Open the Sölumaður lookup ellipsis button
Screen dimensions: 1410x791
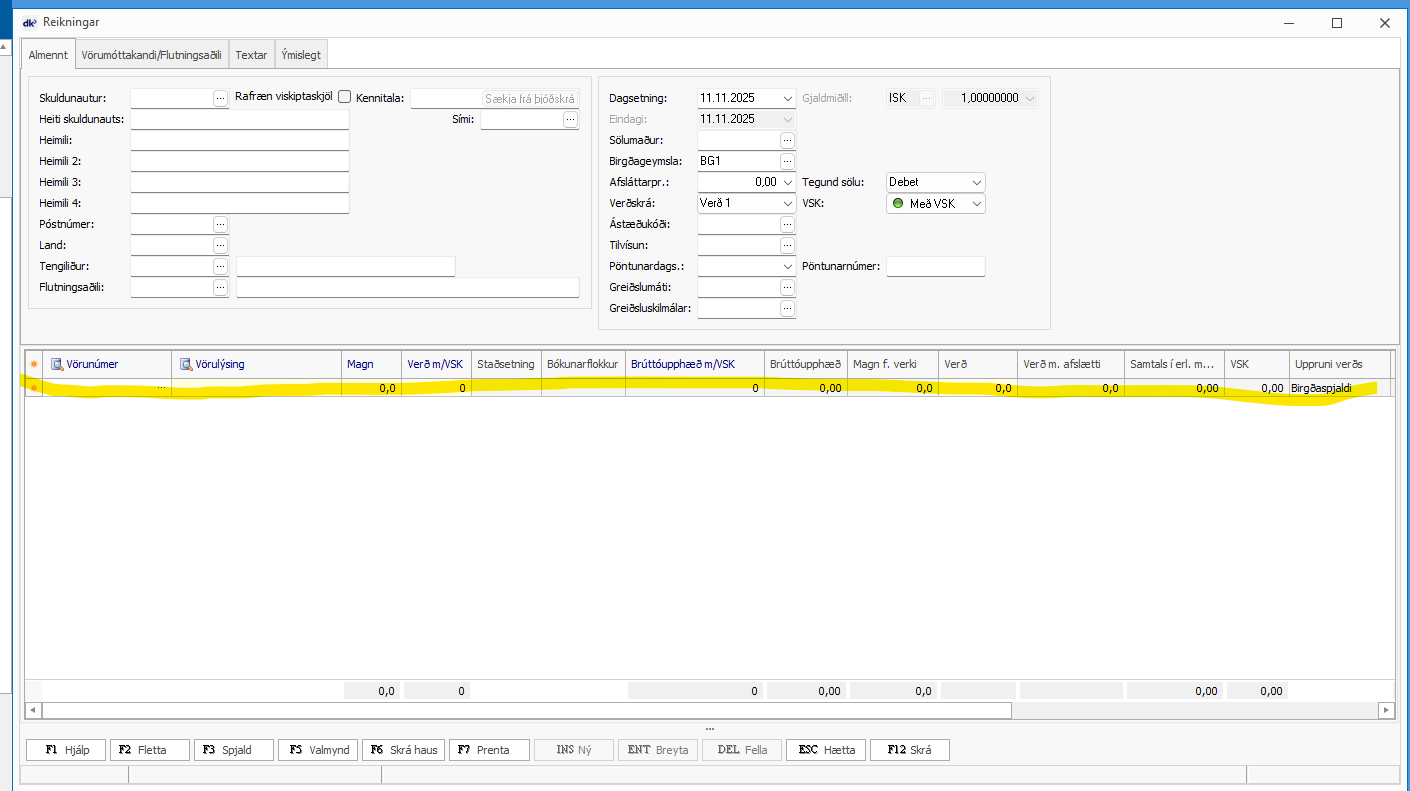click(x=788, y=140)
